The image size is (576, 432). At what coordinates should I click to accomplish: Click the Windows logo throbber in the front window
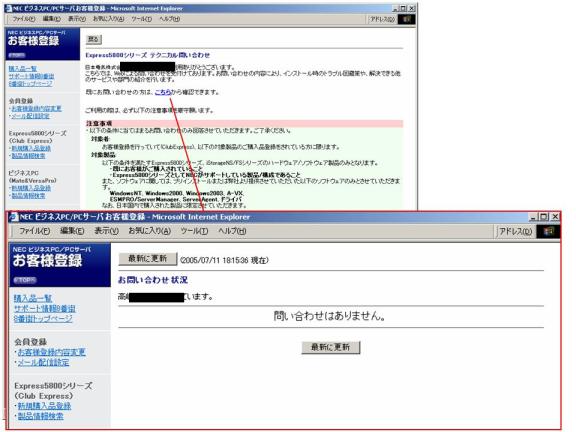click(548, 231)
